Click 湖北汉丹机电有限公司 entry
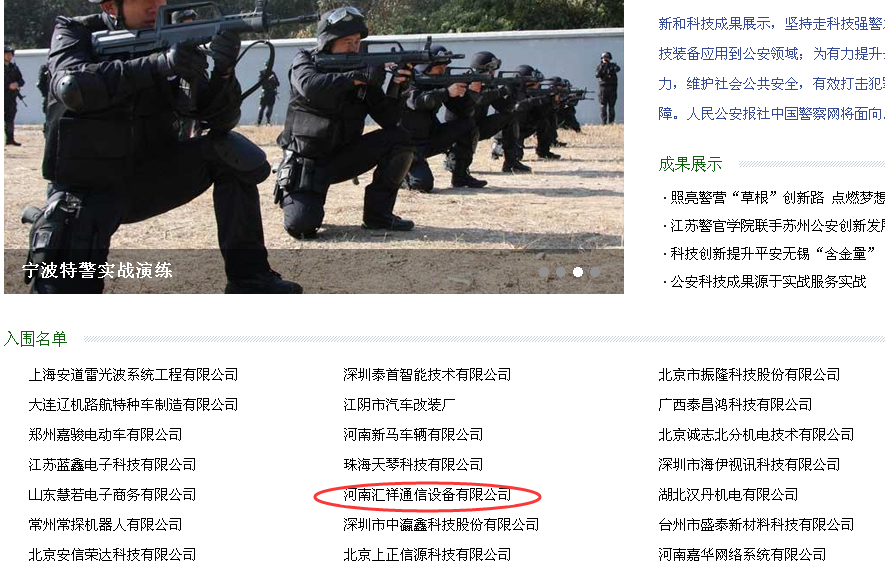The image size is (885, 576). [728, 495]
